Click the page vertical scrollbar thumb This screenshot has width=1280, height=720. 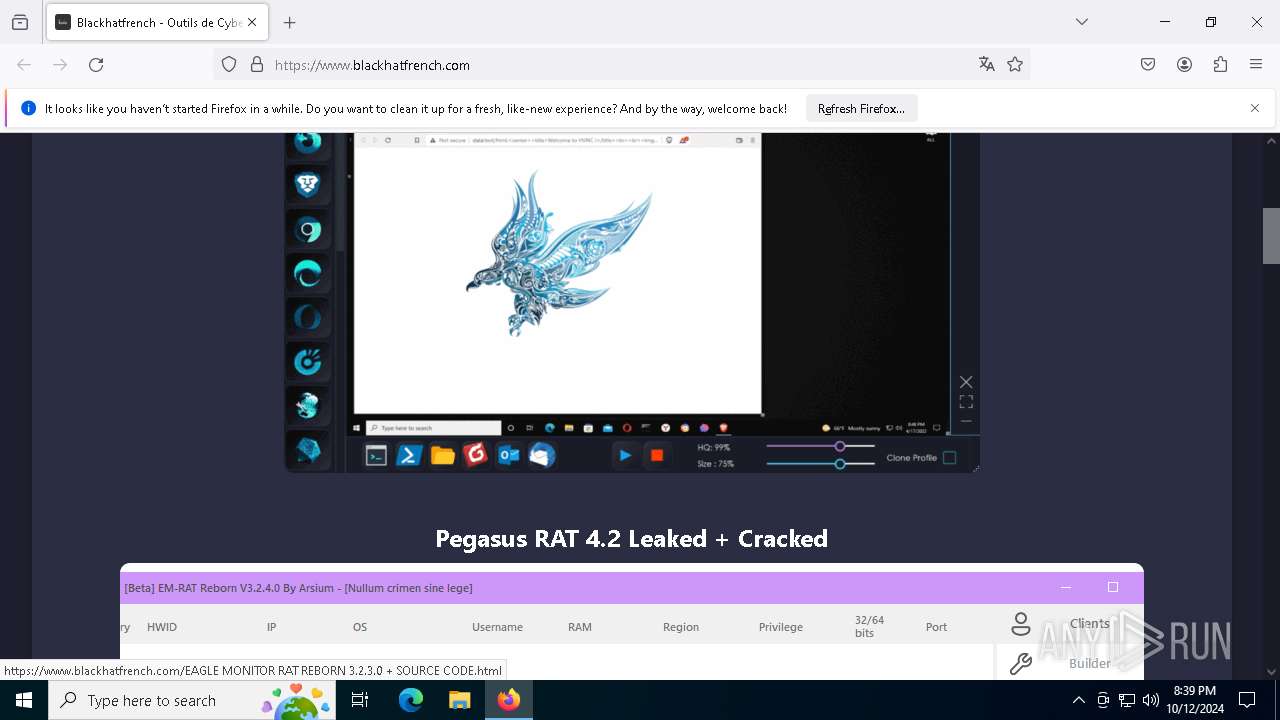[x=1271, y=236]
